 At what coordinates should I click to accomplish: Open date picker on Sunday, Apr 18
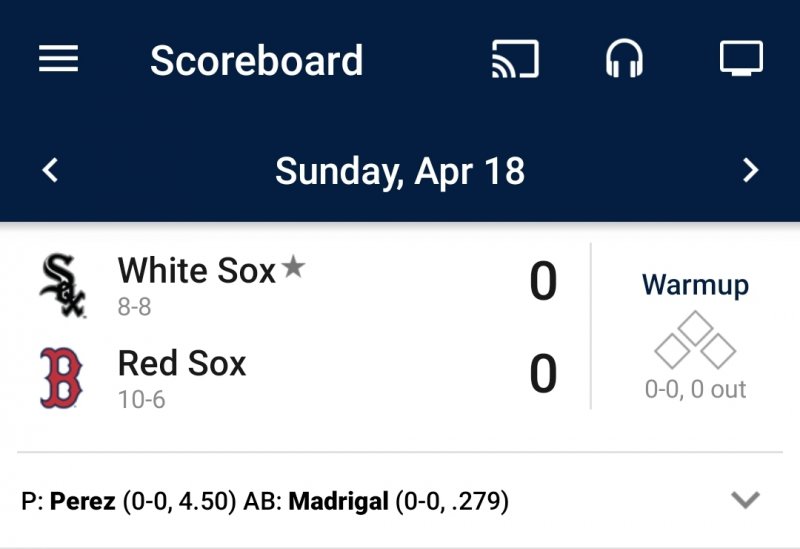click(x=400, y=171)
